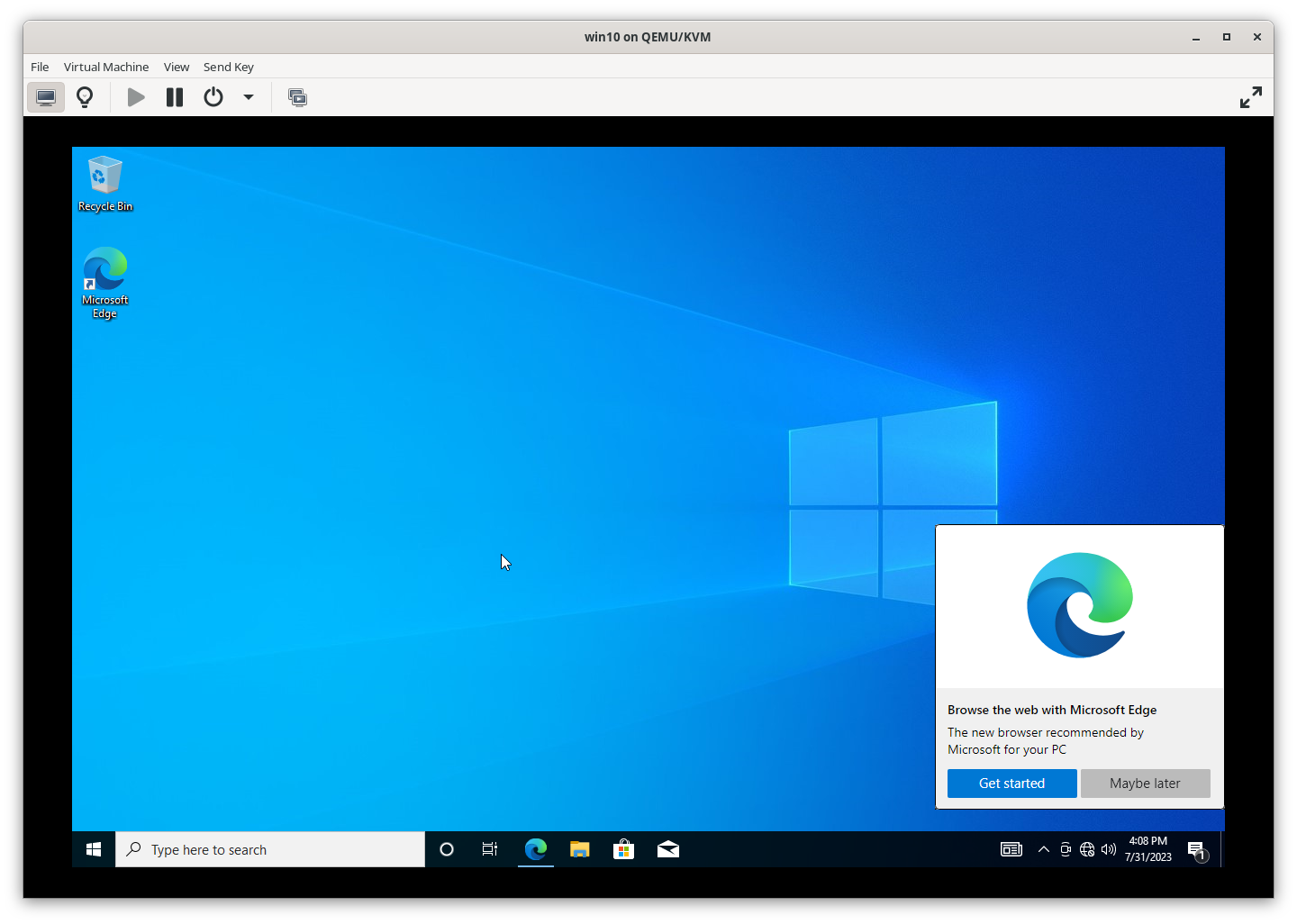
Task: Minimize the win10 QEMU/KVM window
Action: pos(1196,37)
